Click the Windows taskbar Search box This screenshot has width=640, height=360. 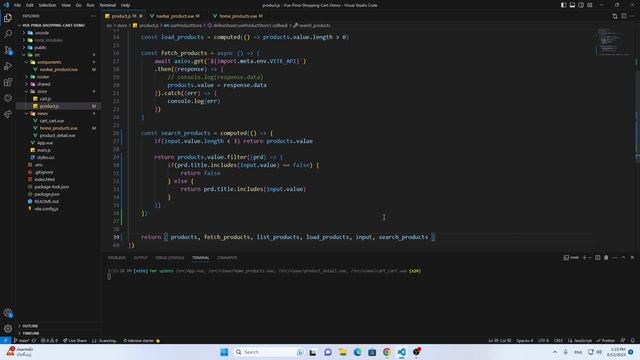point(269,352)
